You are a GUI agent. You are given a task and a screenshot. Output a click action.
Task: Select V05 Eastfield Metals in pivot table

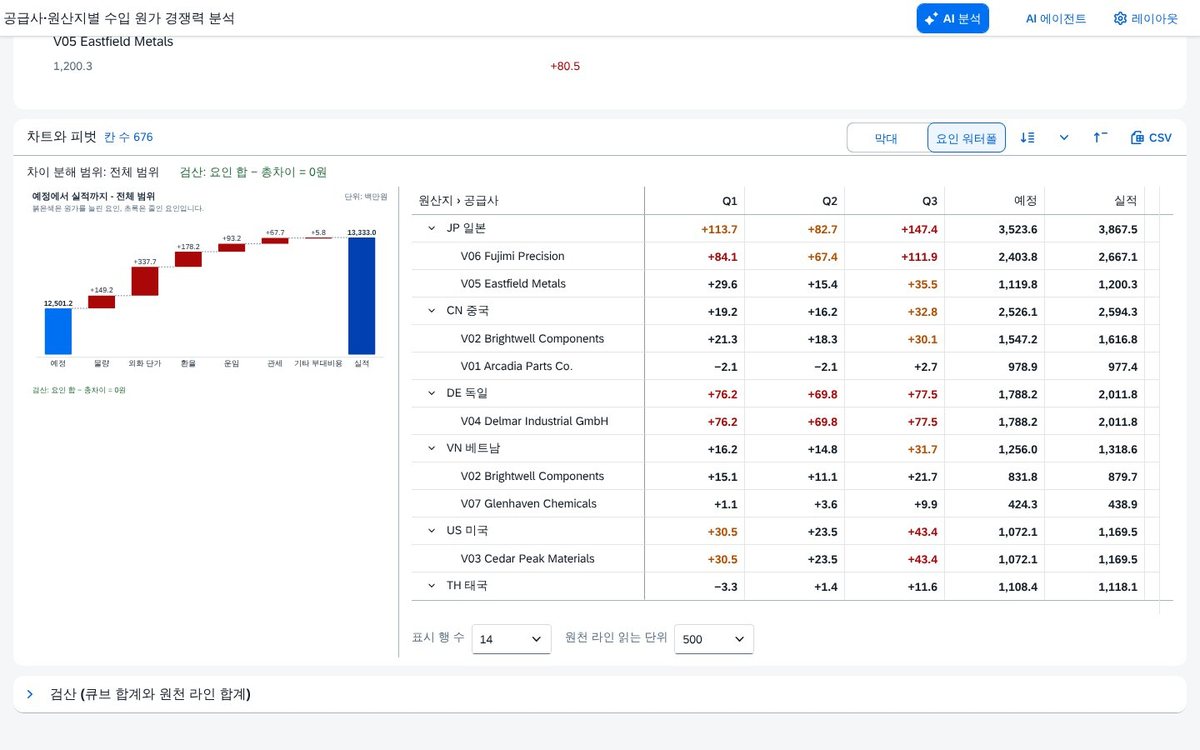tap(785, 284)
